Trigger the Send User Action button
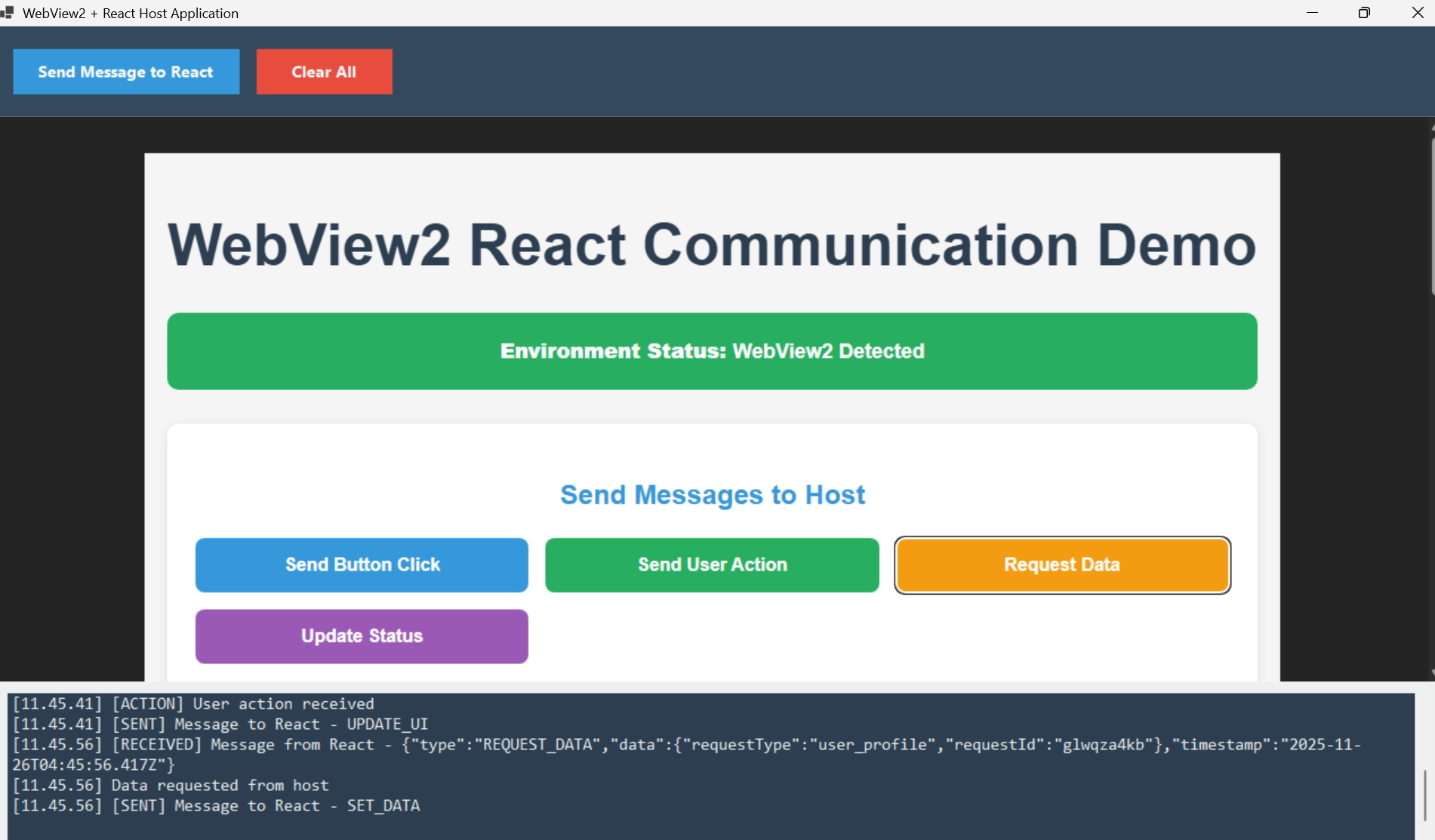The height and width of the screenshot is (840, 1435). pos(712,565)
